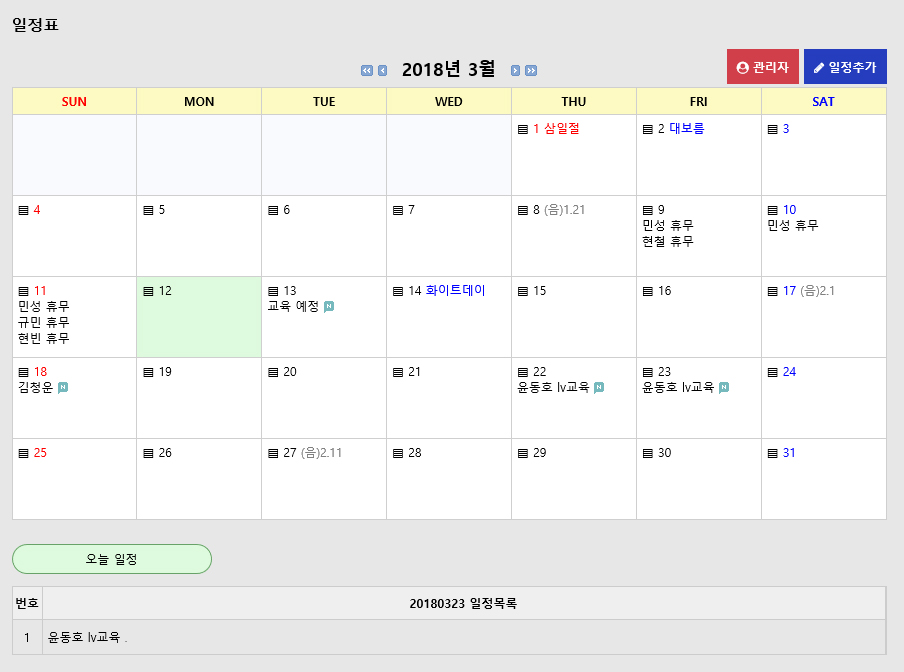This screenshot has height=672, width=904.
Task: Jump to next year with double-right arrow
Action: point(531,70)
